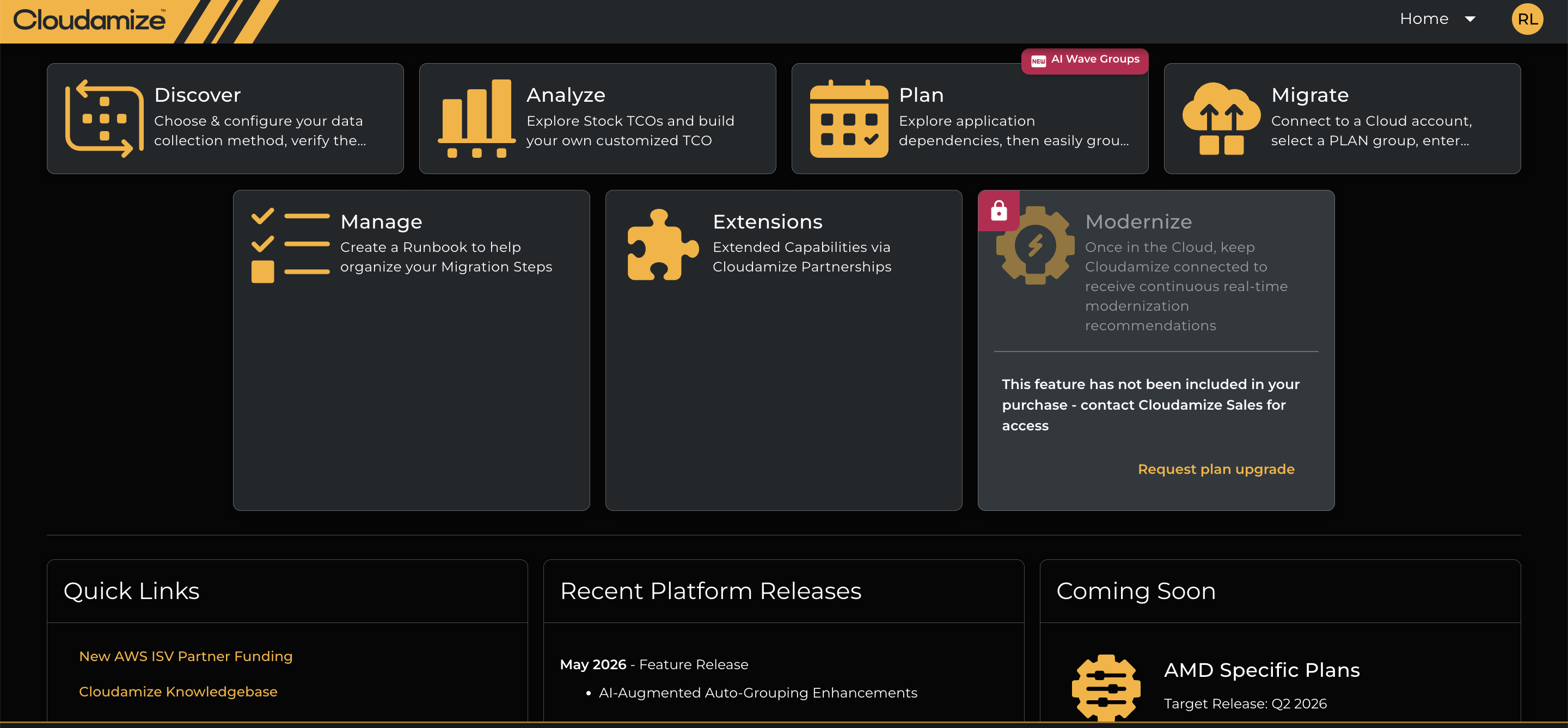Click the dropdown arrow beside Home
Viewport: 1568px width, 728px height.
click(x=1469, y=20)
